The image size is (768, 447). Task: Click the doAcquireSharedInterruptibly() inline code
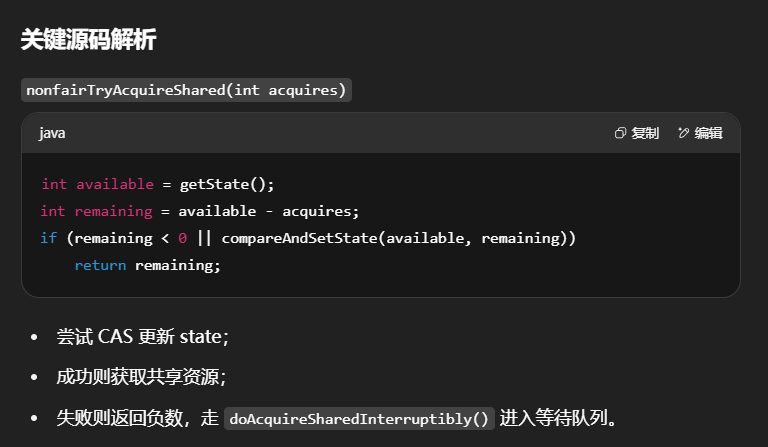pos(360,418)
